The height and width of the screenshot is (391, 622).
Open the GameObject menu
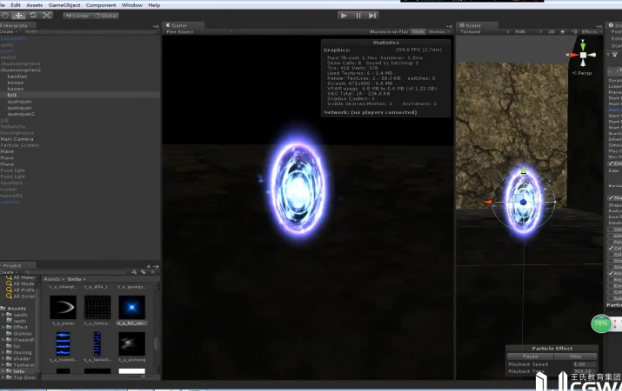coord(64,5)
